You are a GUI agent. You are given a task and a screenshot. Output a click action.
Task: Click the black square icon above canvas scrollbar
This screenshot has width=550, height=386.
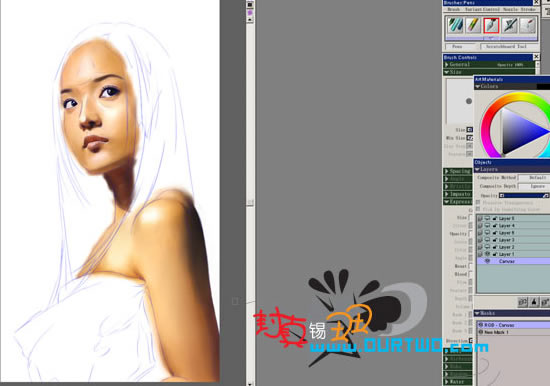[250, 5]
